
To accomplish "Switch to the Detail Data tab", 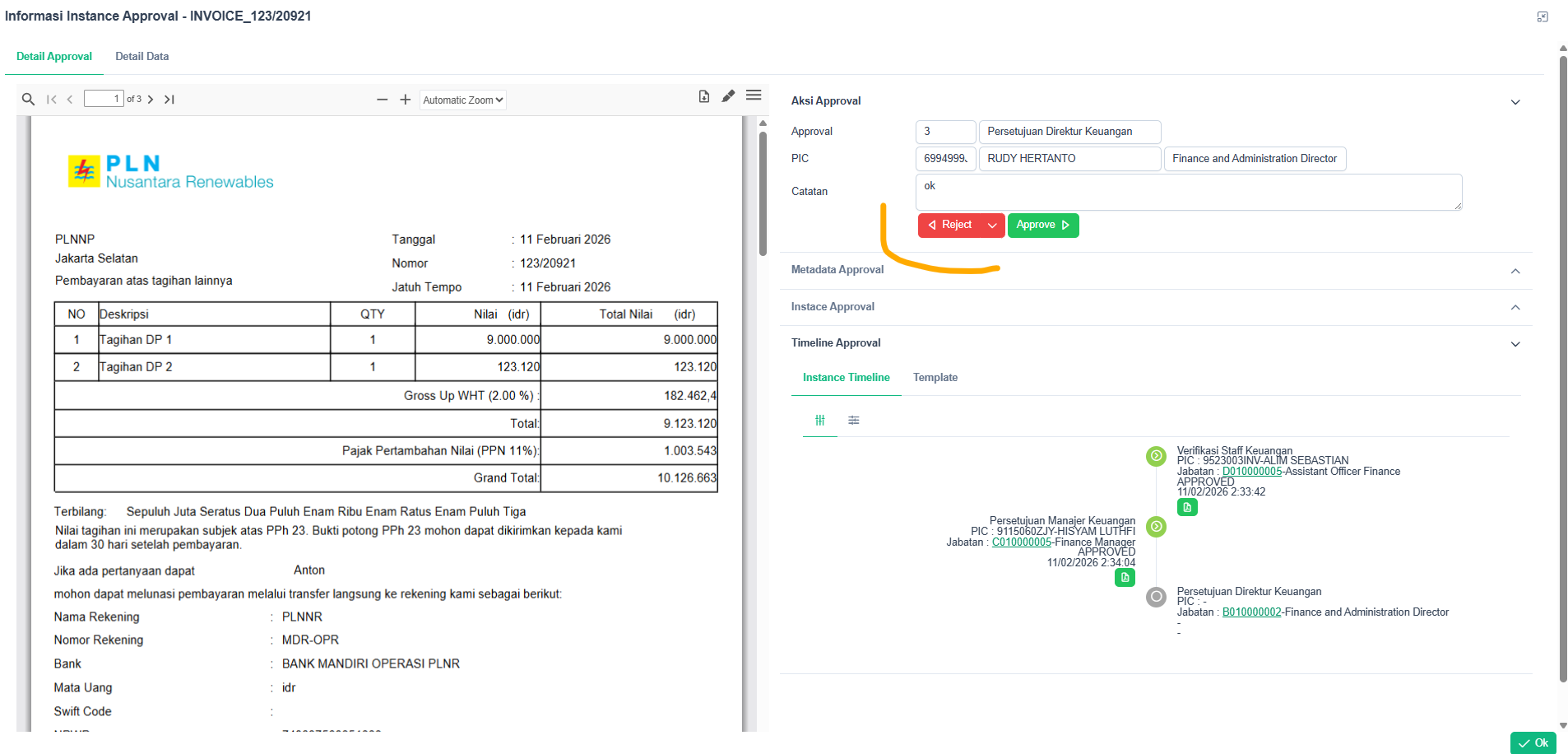I will 141,57.
